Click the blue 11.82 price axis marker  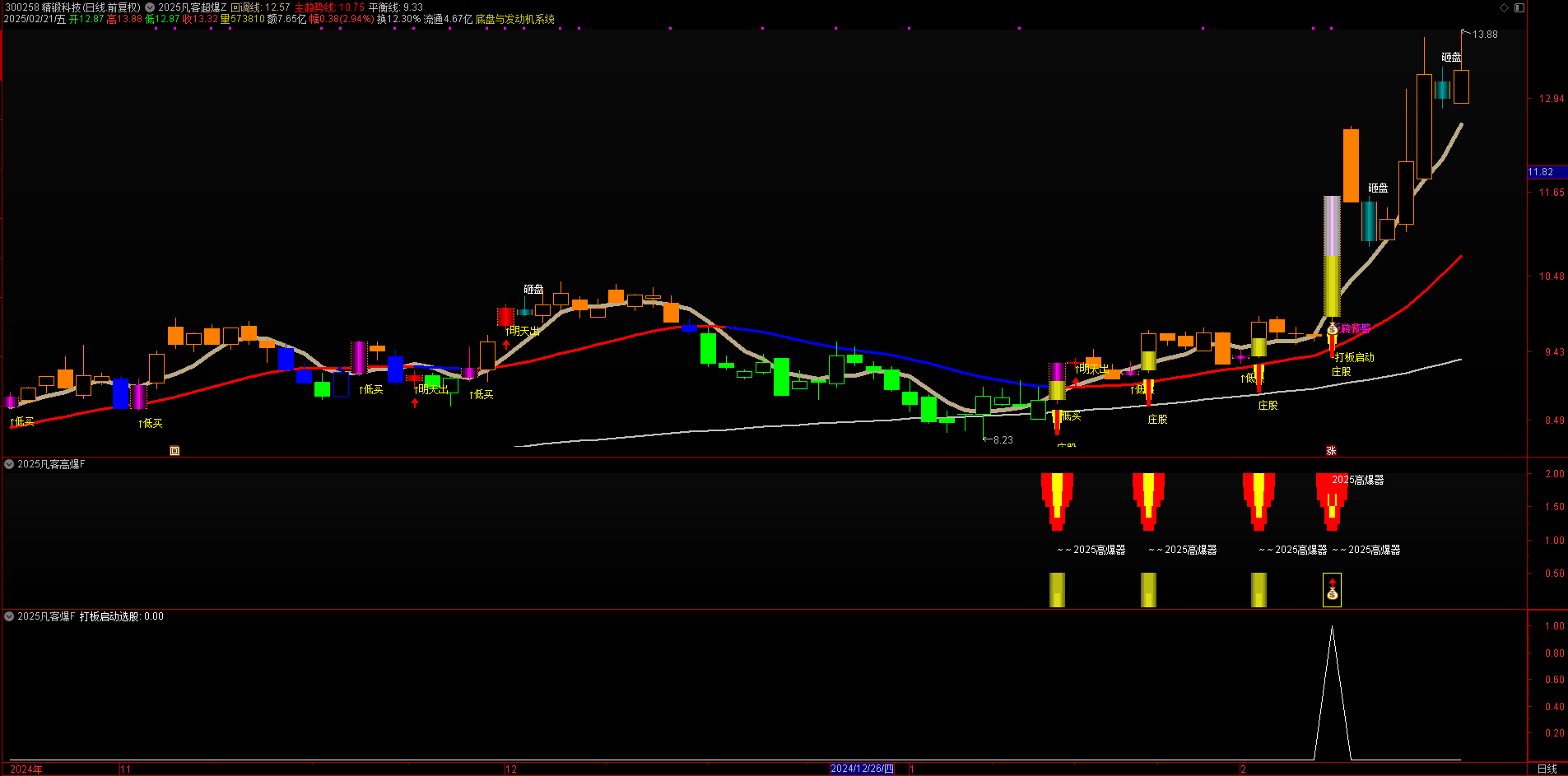pos(1547,172)
